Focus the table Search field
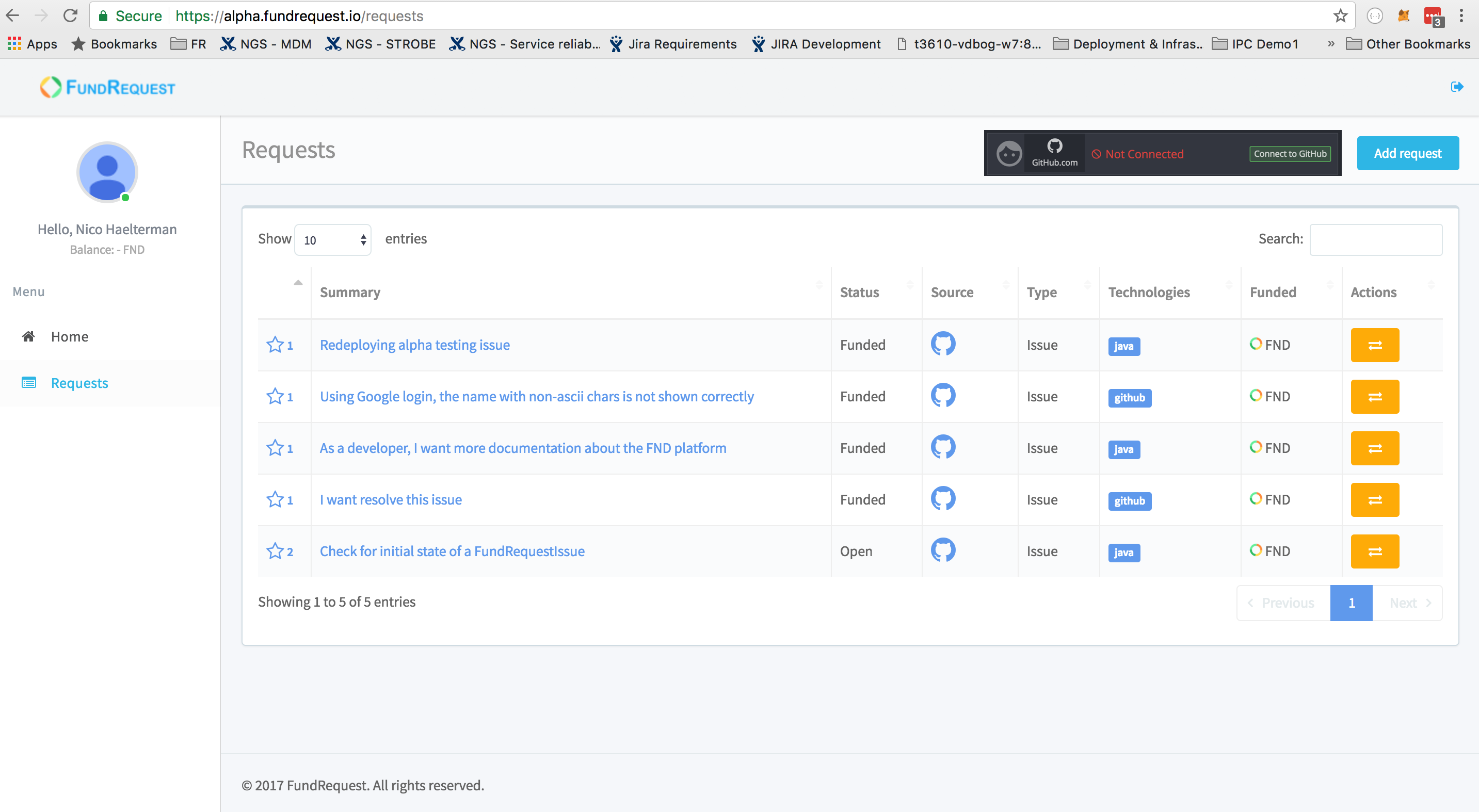 pos(1375,239)
